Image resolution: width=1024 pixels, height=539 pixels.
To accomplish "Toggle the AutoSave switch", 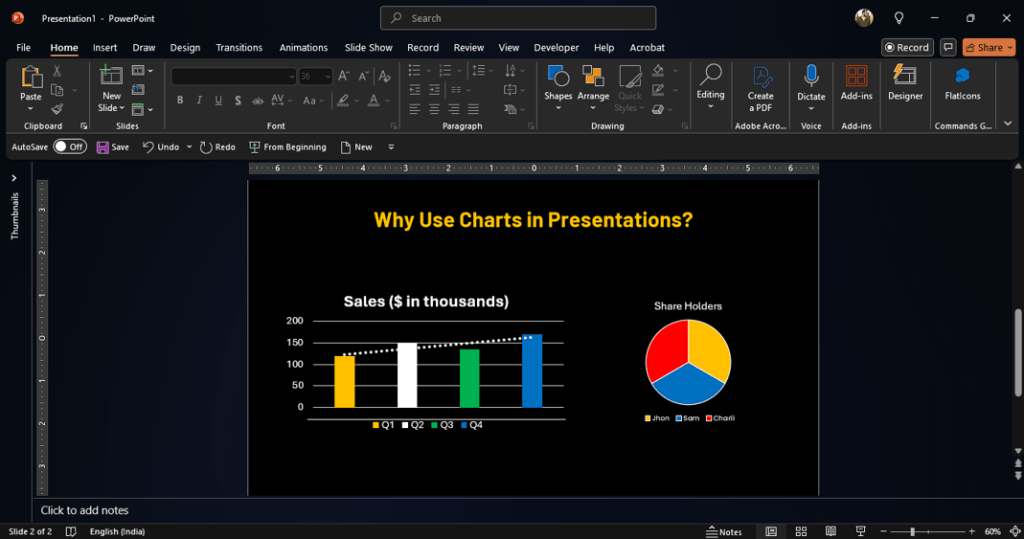I will 69,147.
